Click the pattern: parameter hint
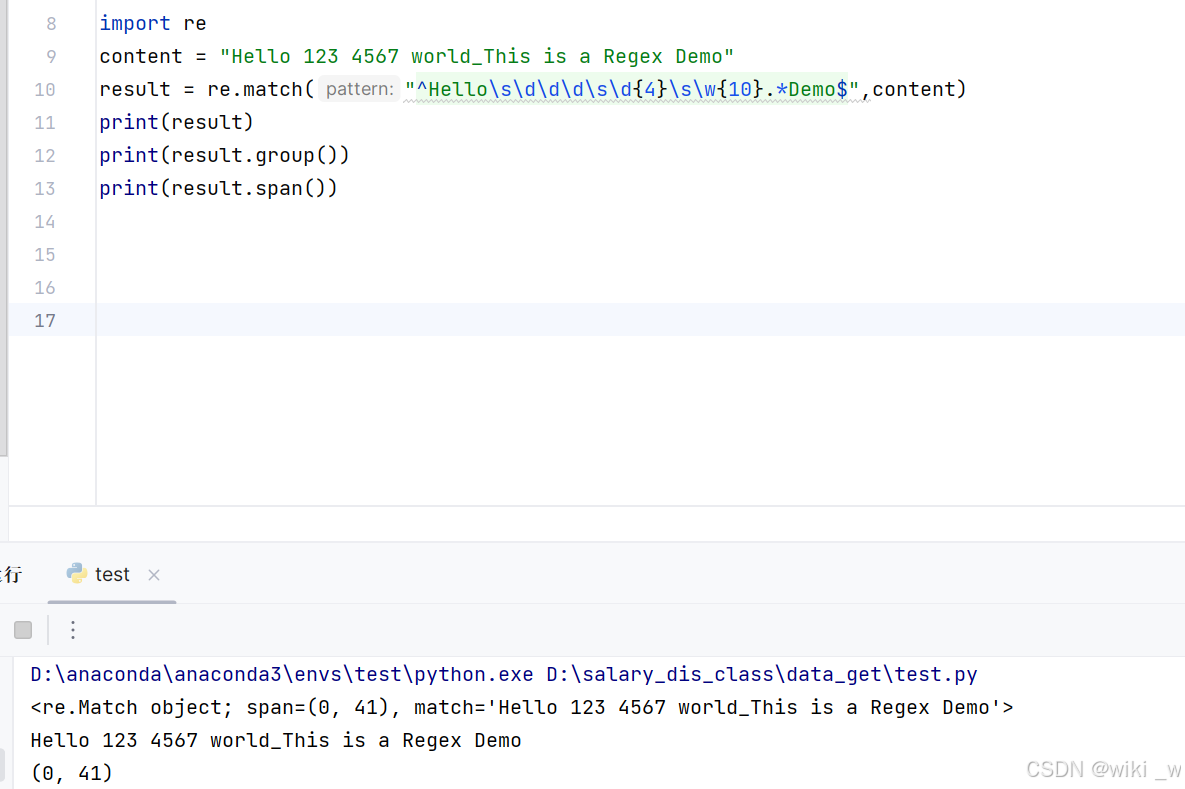 [x=359, y=89]
